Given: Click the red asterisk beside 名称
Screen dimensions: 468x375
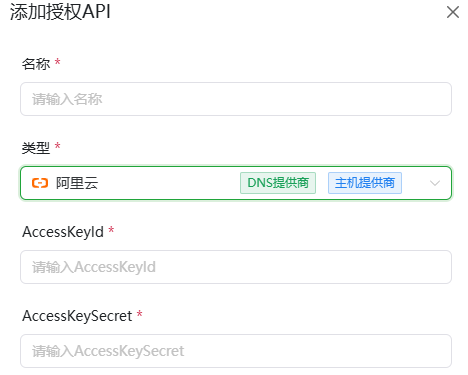Looking at the screenshot, I should point(58,62).
